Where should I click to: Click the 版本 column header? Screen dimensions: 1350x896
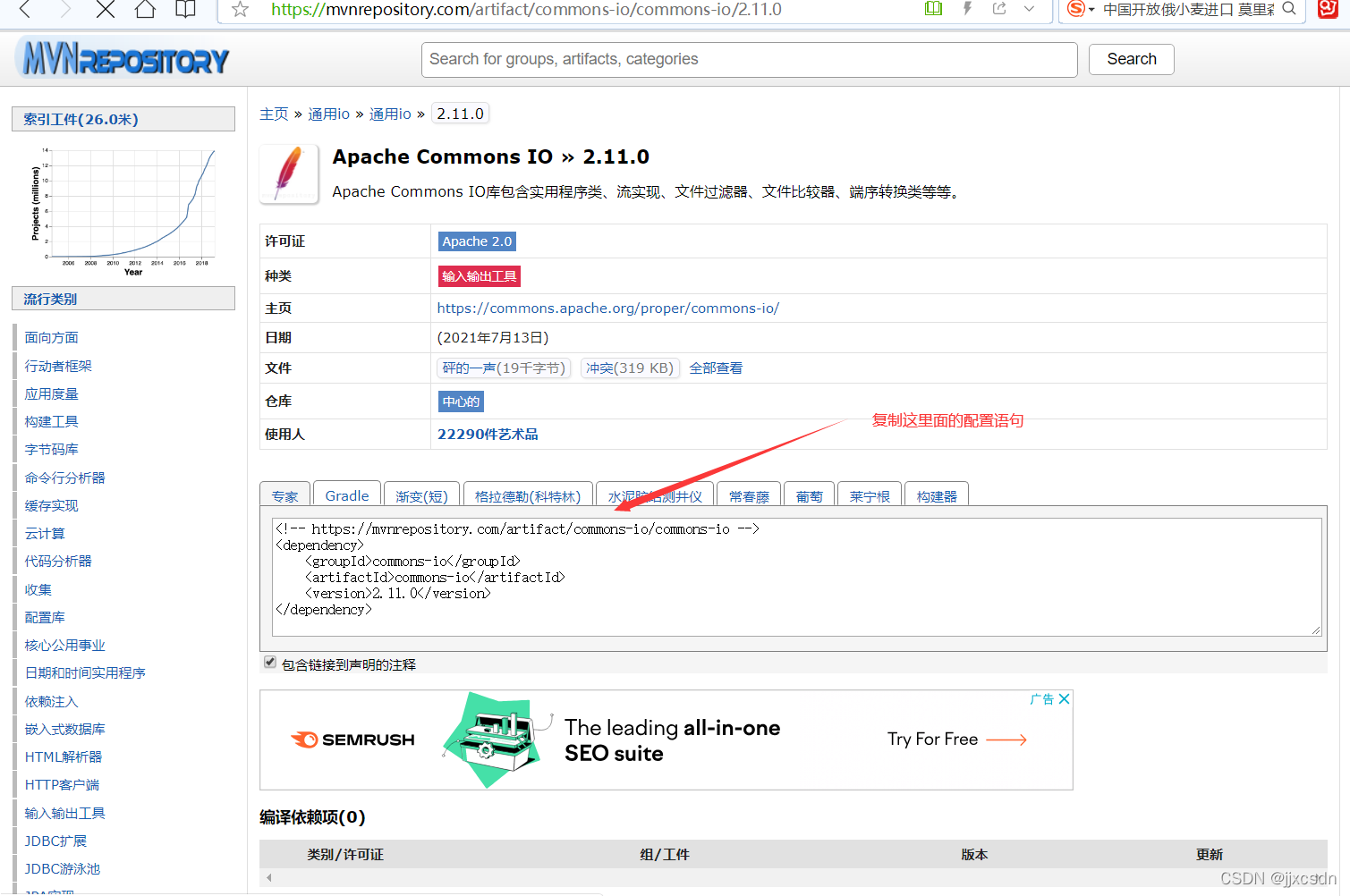click(974, 855)
